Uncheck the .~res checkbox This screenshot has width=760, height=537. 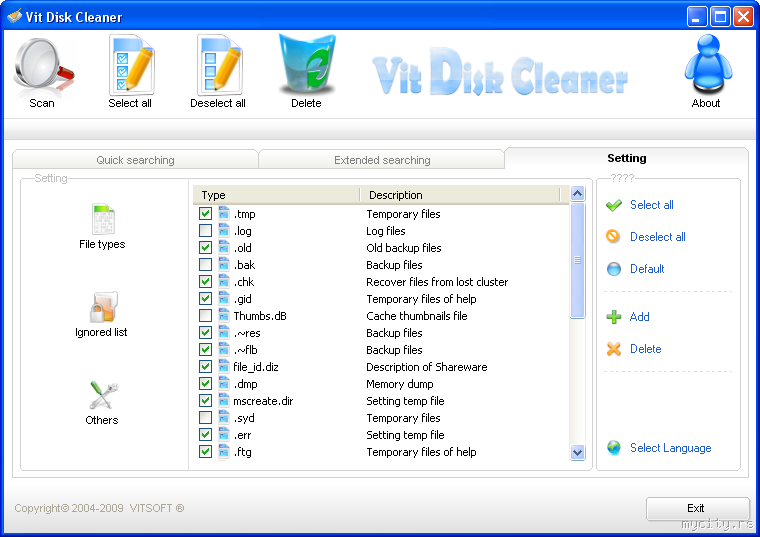coord(206,332)
